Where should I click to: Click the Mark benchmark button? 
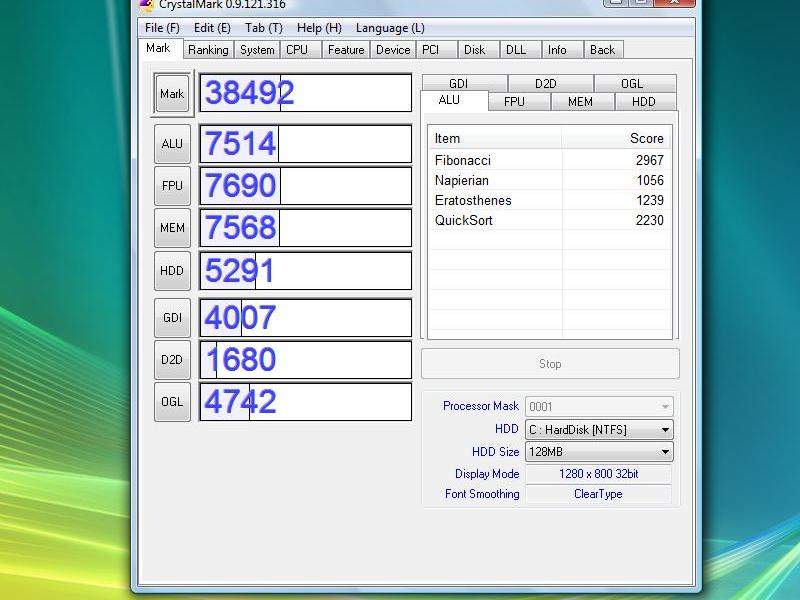click(172, 94)
